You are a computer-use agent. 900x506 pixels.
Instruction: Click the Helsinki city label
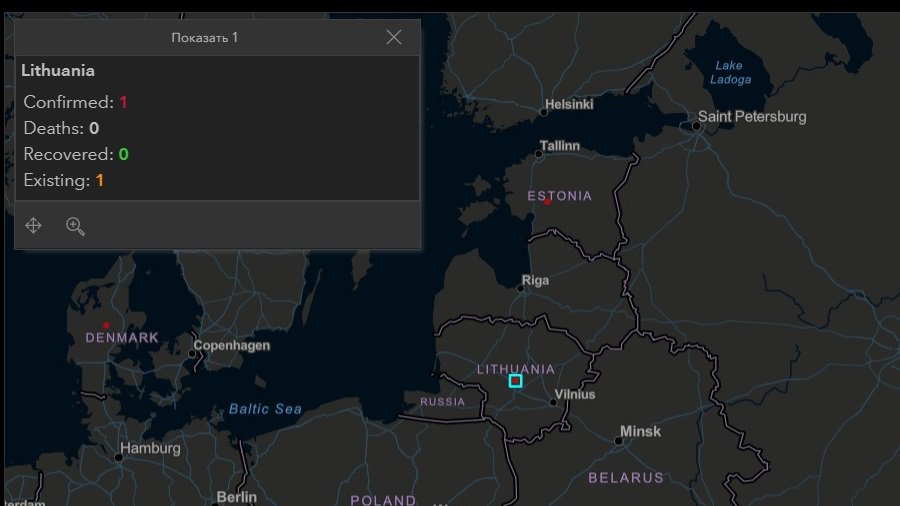(x=568, y=104)
